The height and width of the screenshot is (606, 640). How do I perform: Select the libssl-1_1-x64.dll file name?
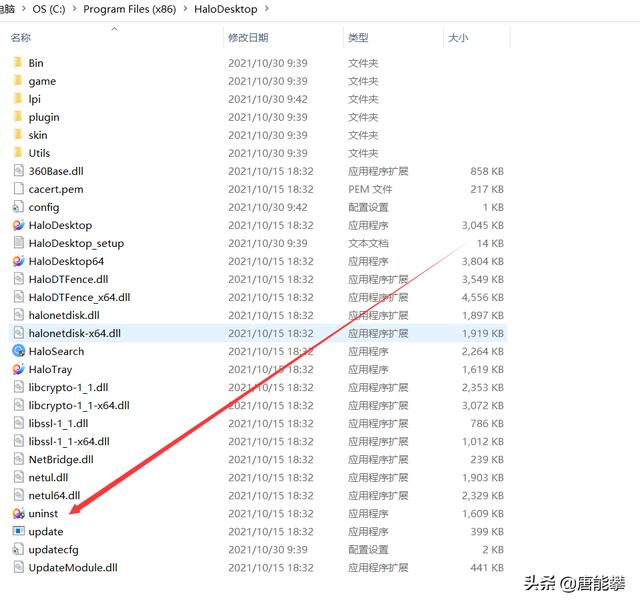coord(69,441)
